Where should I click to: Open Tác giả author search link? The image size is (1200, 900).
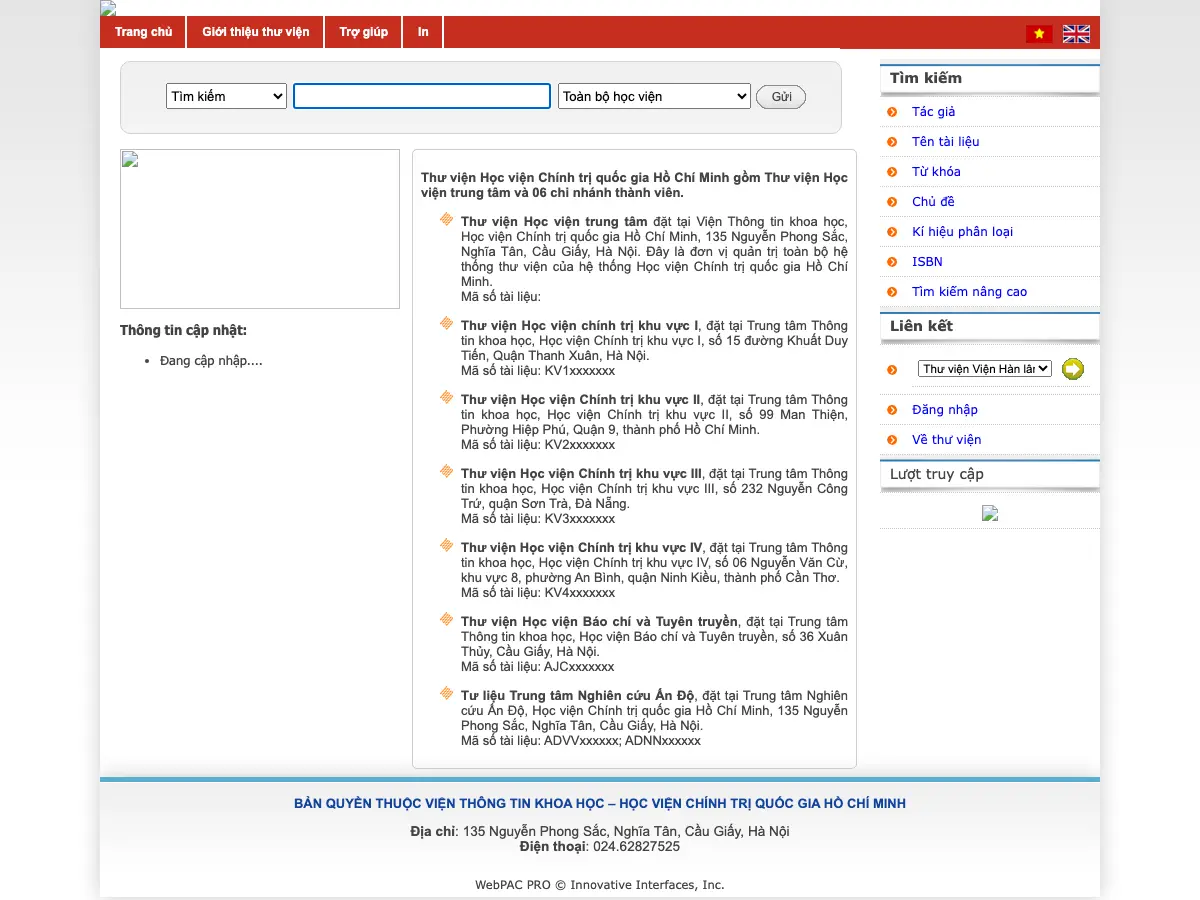coord(934,112)
